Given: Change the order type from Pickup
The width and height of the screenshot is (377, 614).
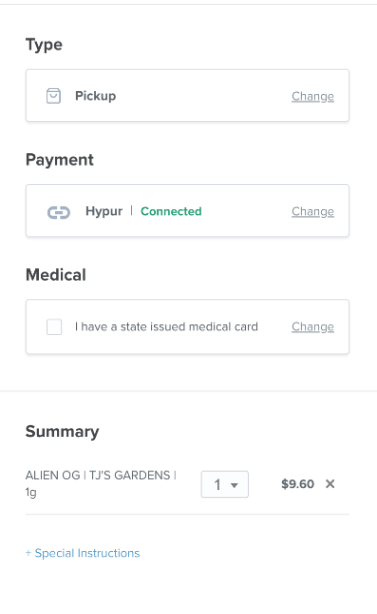Looking at the screenshot, I should click(313, 96).
